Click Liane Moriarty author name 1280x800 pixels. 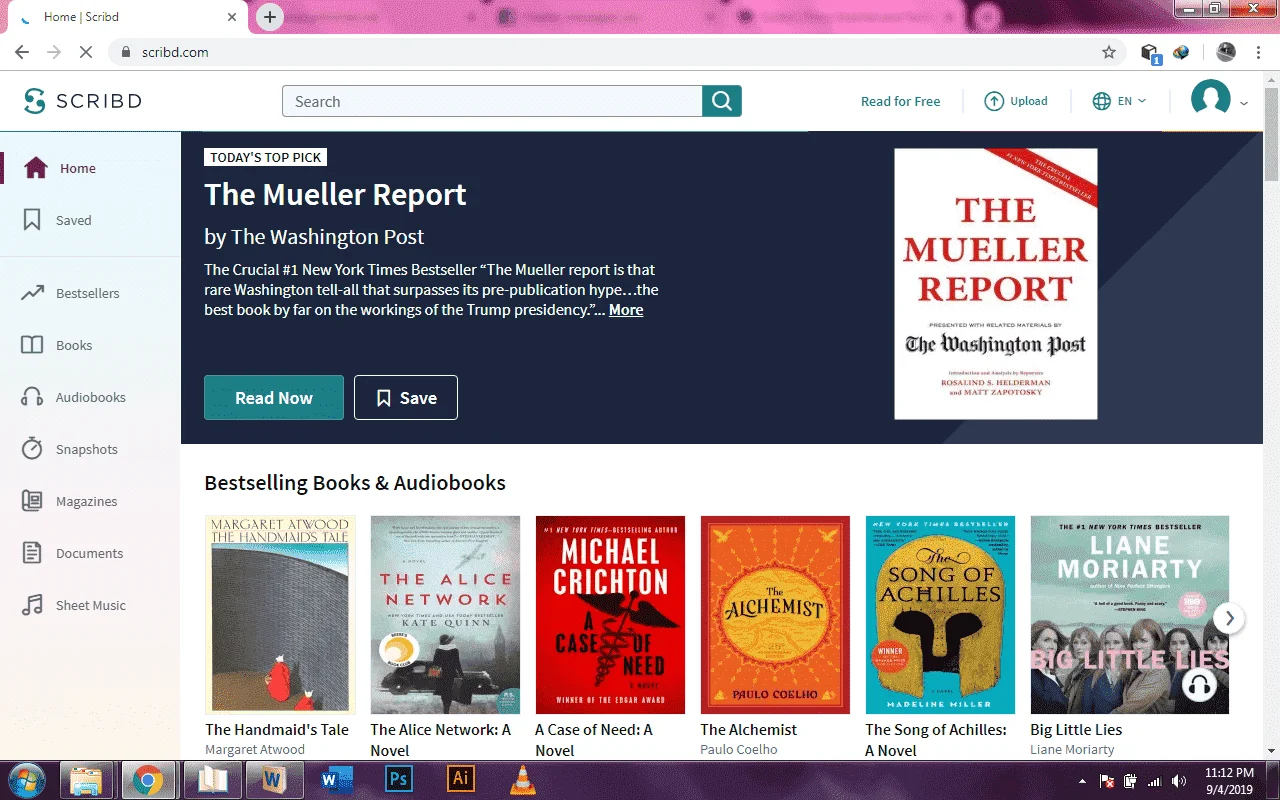pyautogui.click(x=1074, y=749)
